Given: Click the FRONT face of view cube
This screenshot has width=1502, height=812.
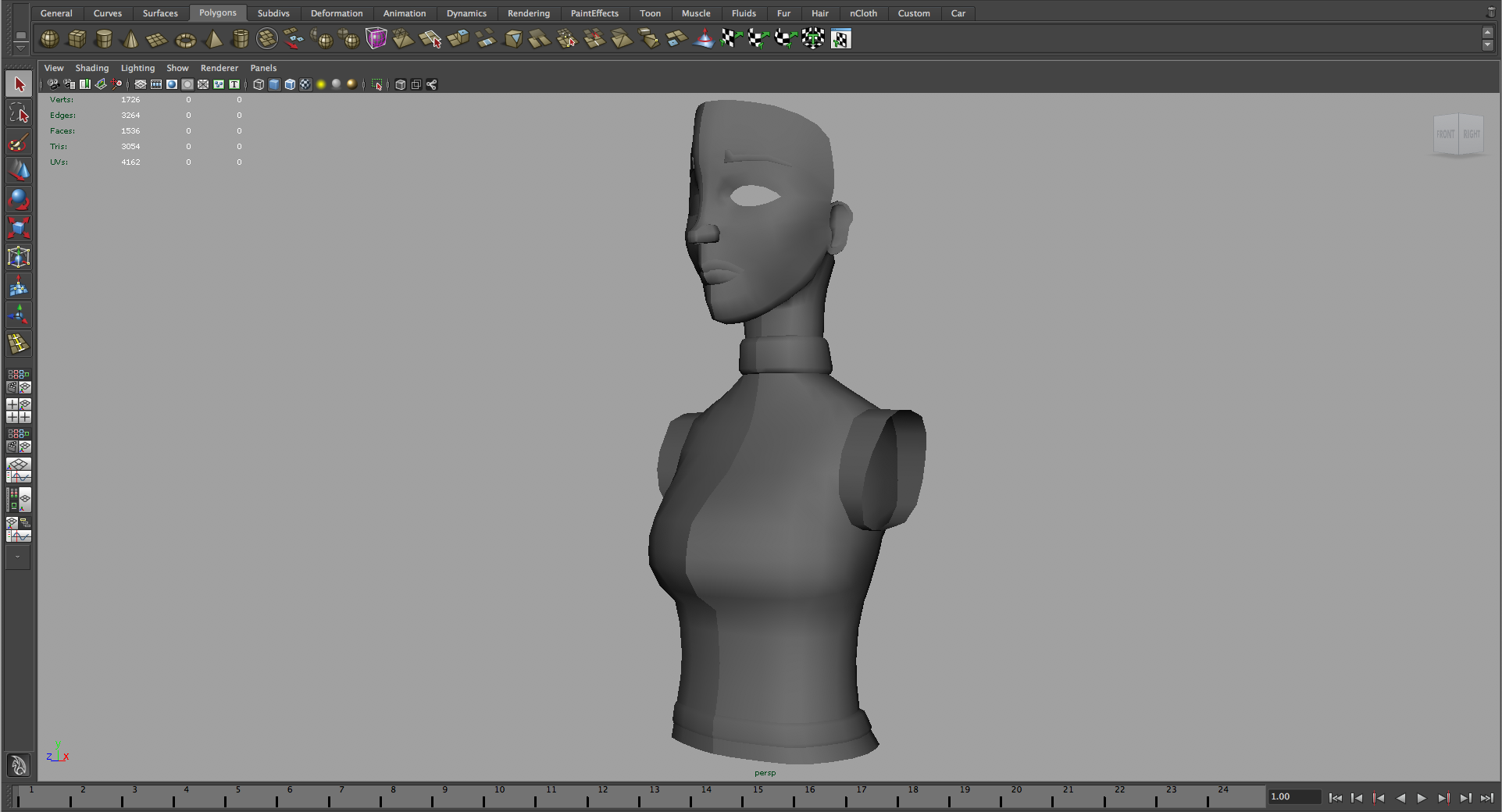Looking at the screenshot, I should tap(1445, 134).
